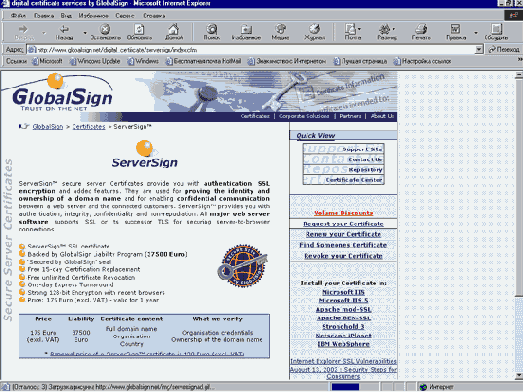Expand the Links bar overflow chevron

(520, 60)
